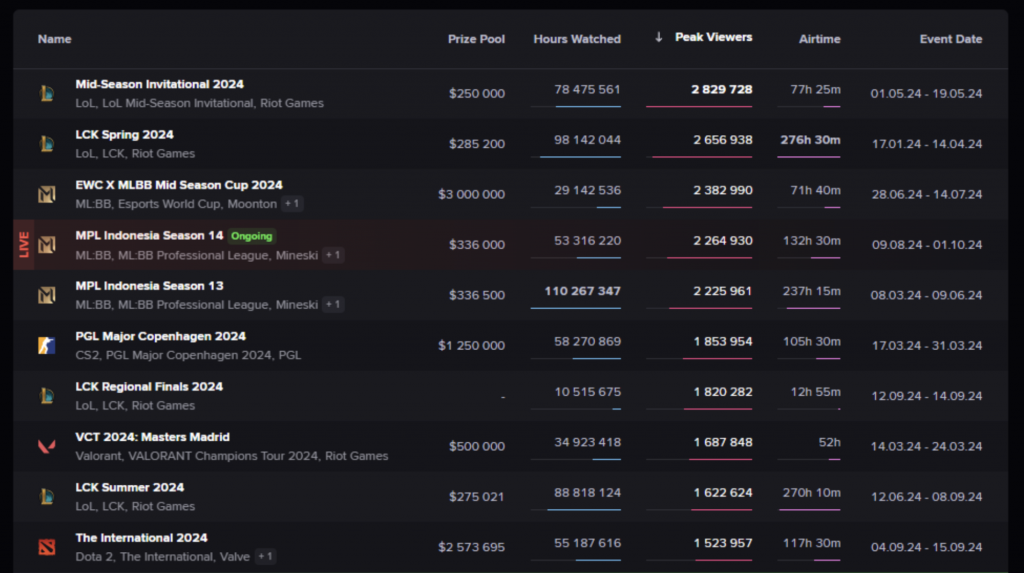Expand the +1 tag on EWC X MLBB row

point(292,204)
